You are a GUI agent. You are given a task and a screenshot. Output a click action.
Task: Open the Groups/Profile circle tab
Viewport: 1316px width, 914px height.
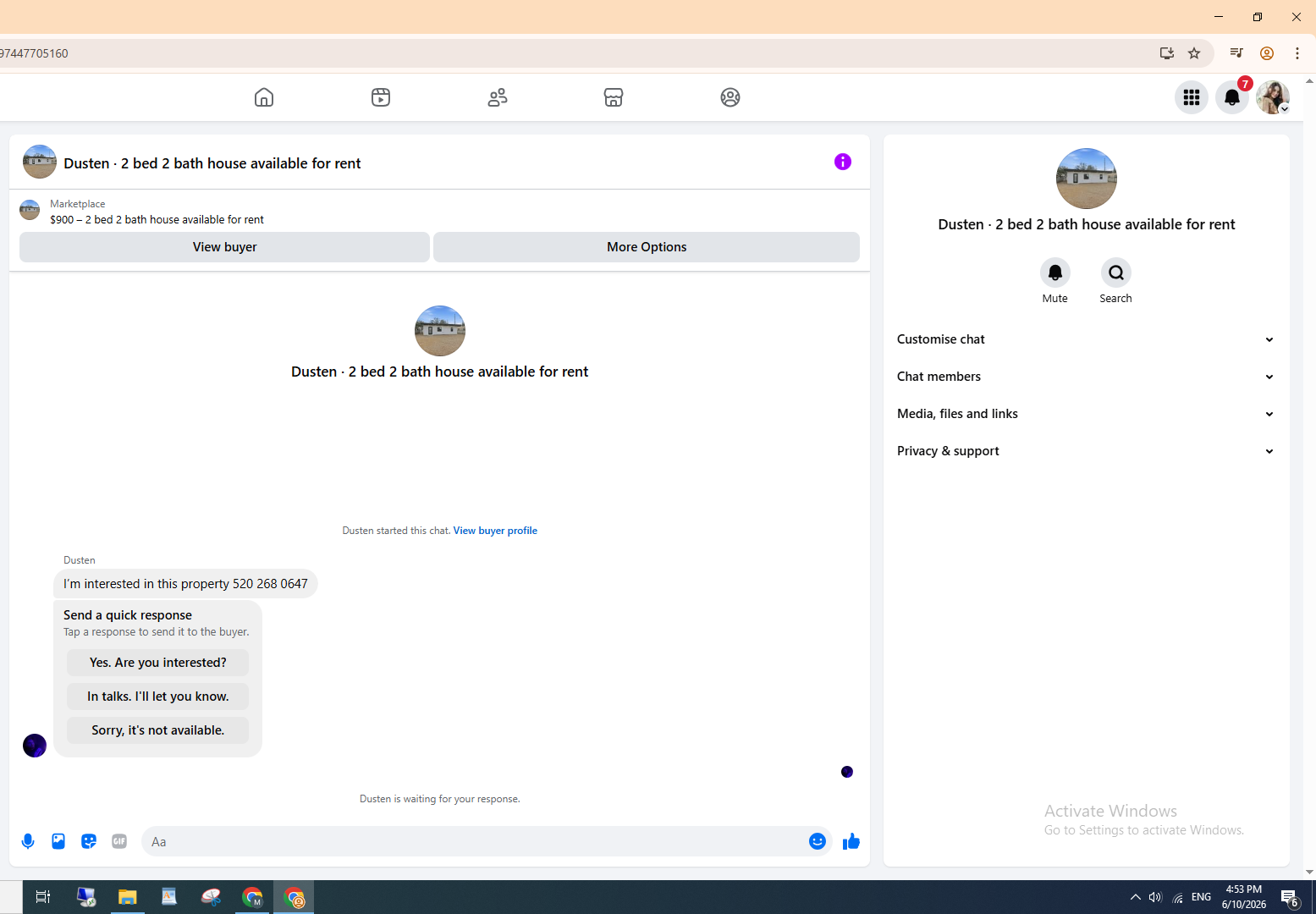pyautogui.click(x=730, y=97)
